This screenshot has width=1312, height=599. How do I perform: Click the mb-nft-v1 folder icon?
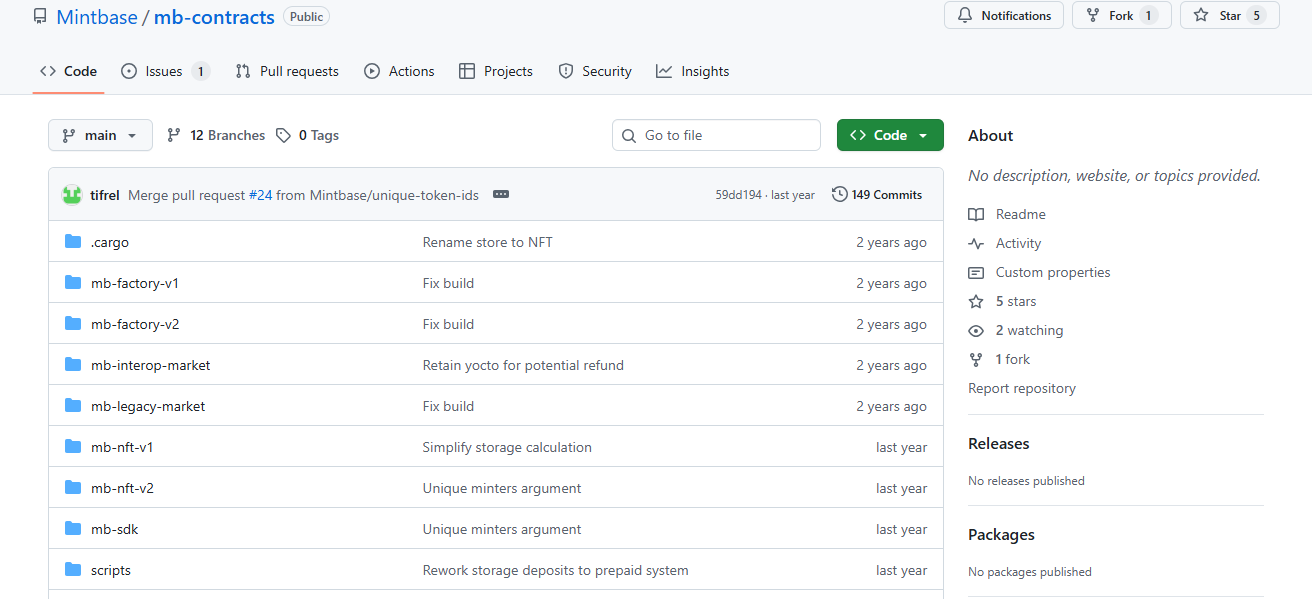click(73, 447)
